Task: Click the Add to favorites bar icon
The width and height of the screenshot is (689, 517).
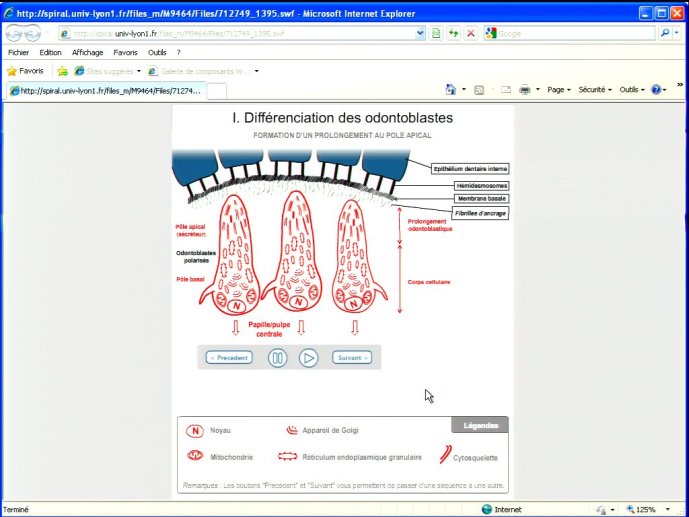Action: [x=62, y=71]
